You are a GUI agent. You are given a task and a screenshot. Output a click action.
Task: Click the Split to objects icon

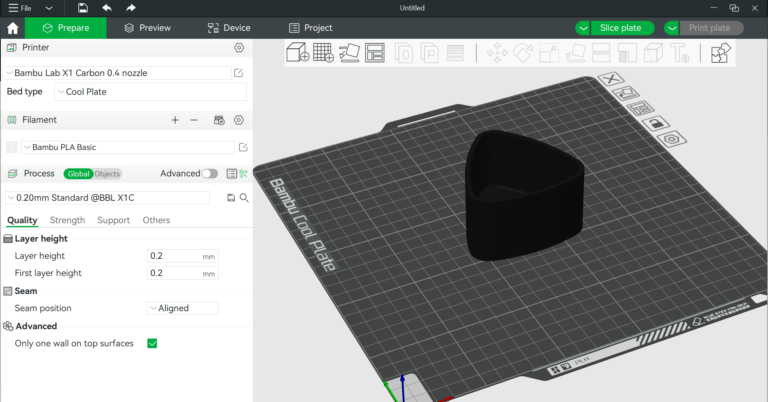[404, 53]
